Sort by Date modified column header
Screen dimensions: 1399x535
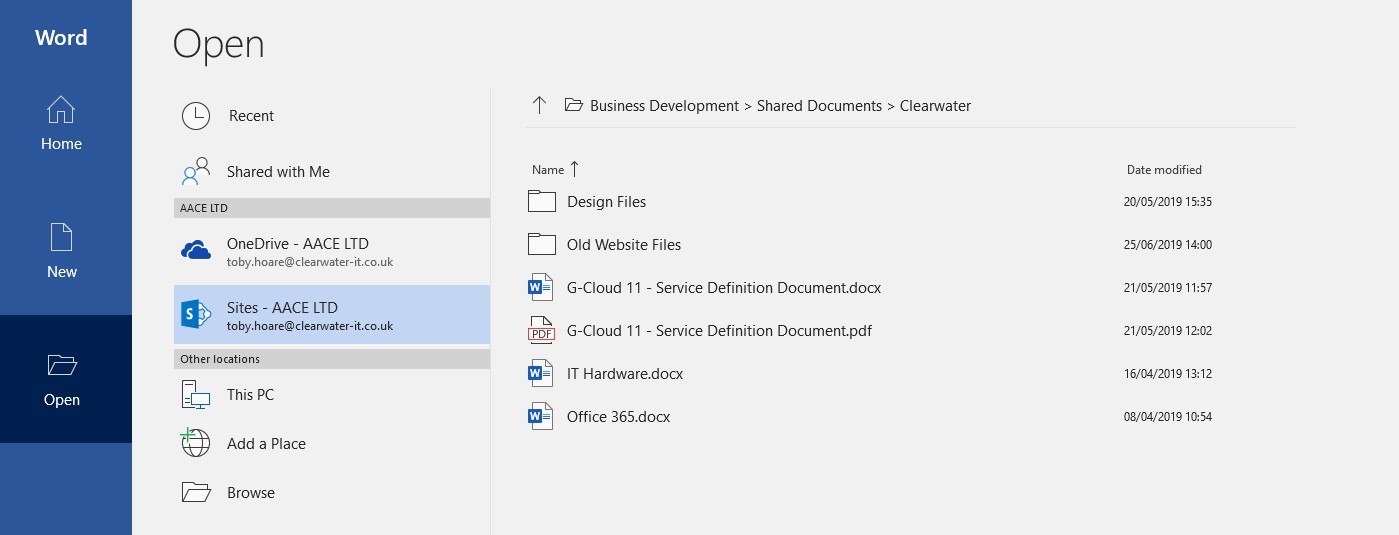[1164, 170]
